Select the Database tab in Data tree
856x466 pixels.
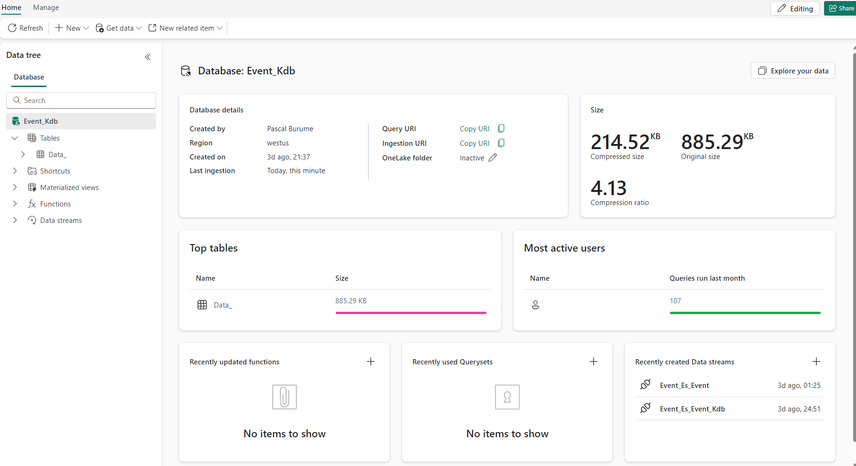coord(29,77)
